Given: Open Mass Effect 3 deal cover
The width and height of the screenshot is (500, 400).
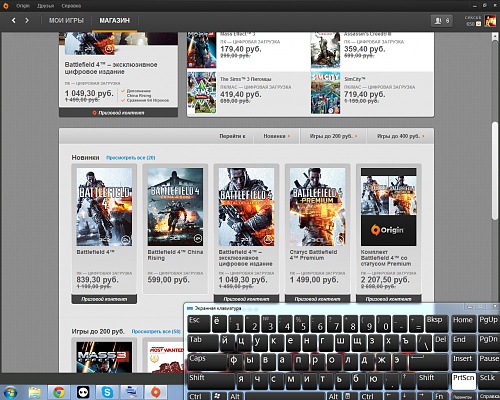Looking at the screenshot, I should 202,50.
